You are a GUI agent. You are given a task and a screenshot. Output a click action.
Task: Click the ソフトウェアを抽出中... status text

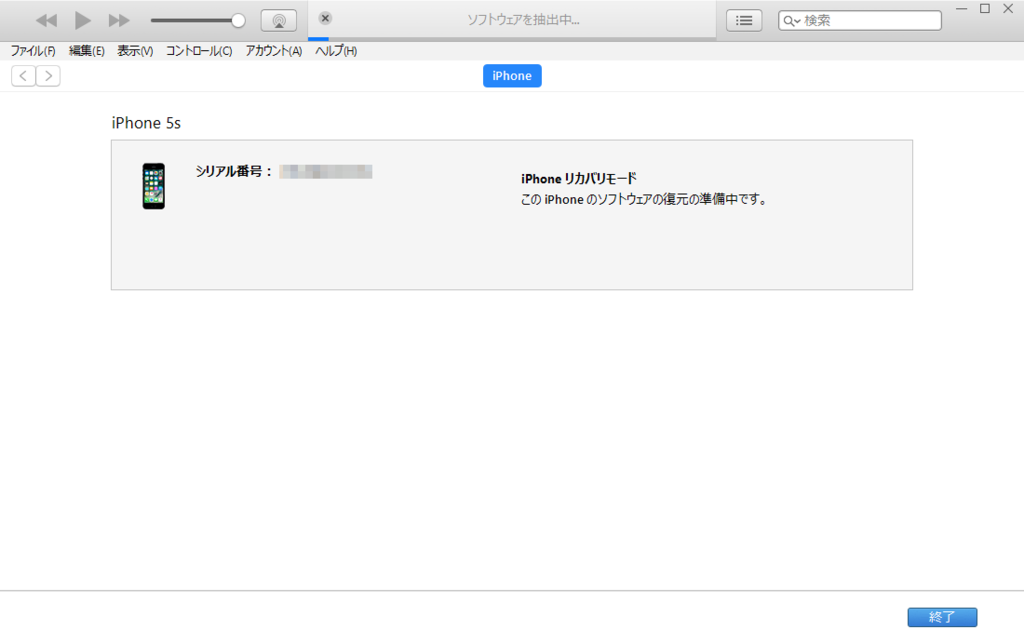[x=523, y=20]
